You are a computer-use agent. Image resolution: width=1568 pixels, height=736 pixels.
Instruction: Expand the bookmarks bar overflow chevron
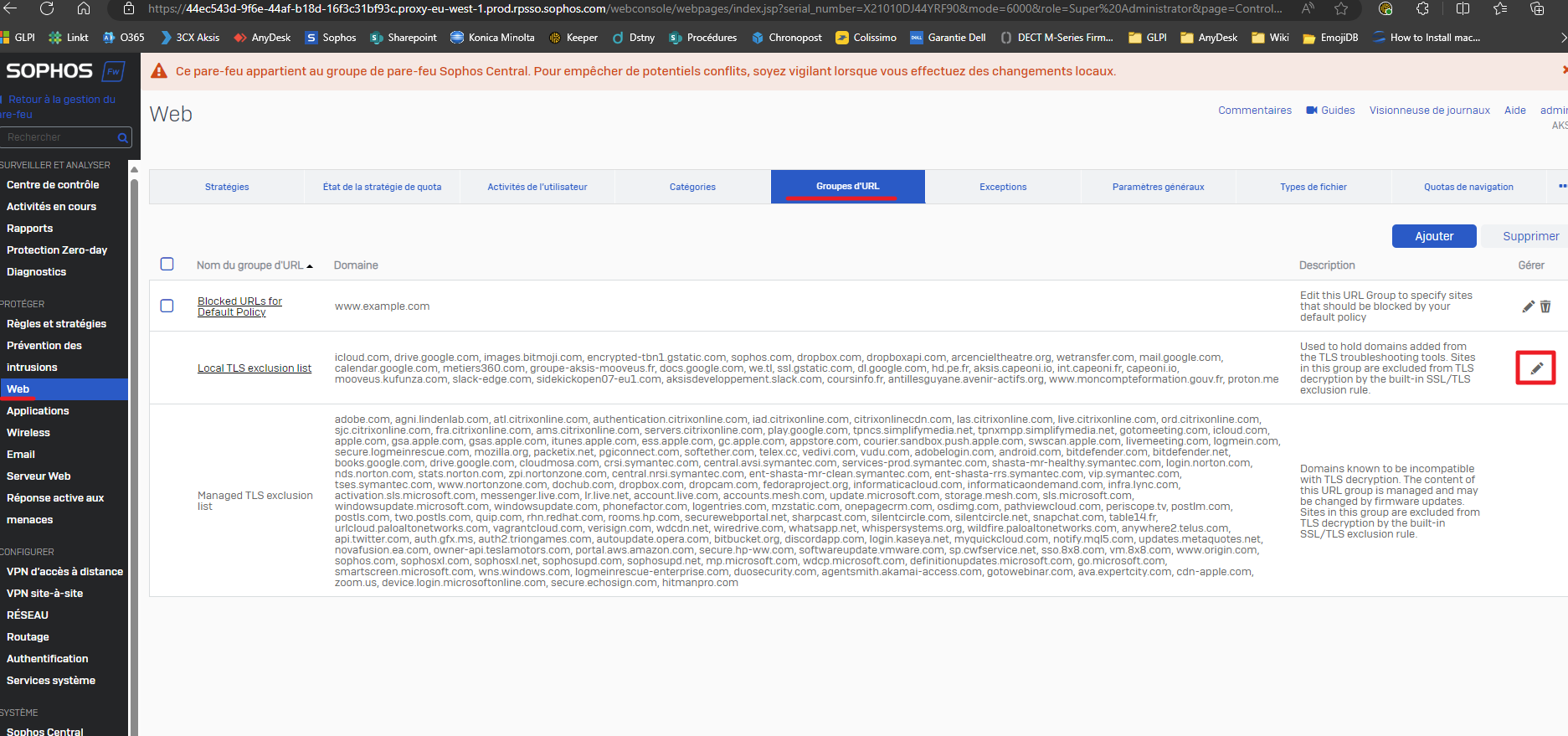[1562, 38]
